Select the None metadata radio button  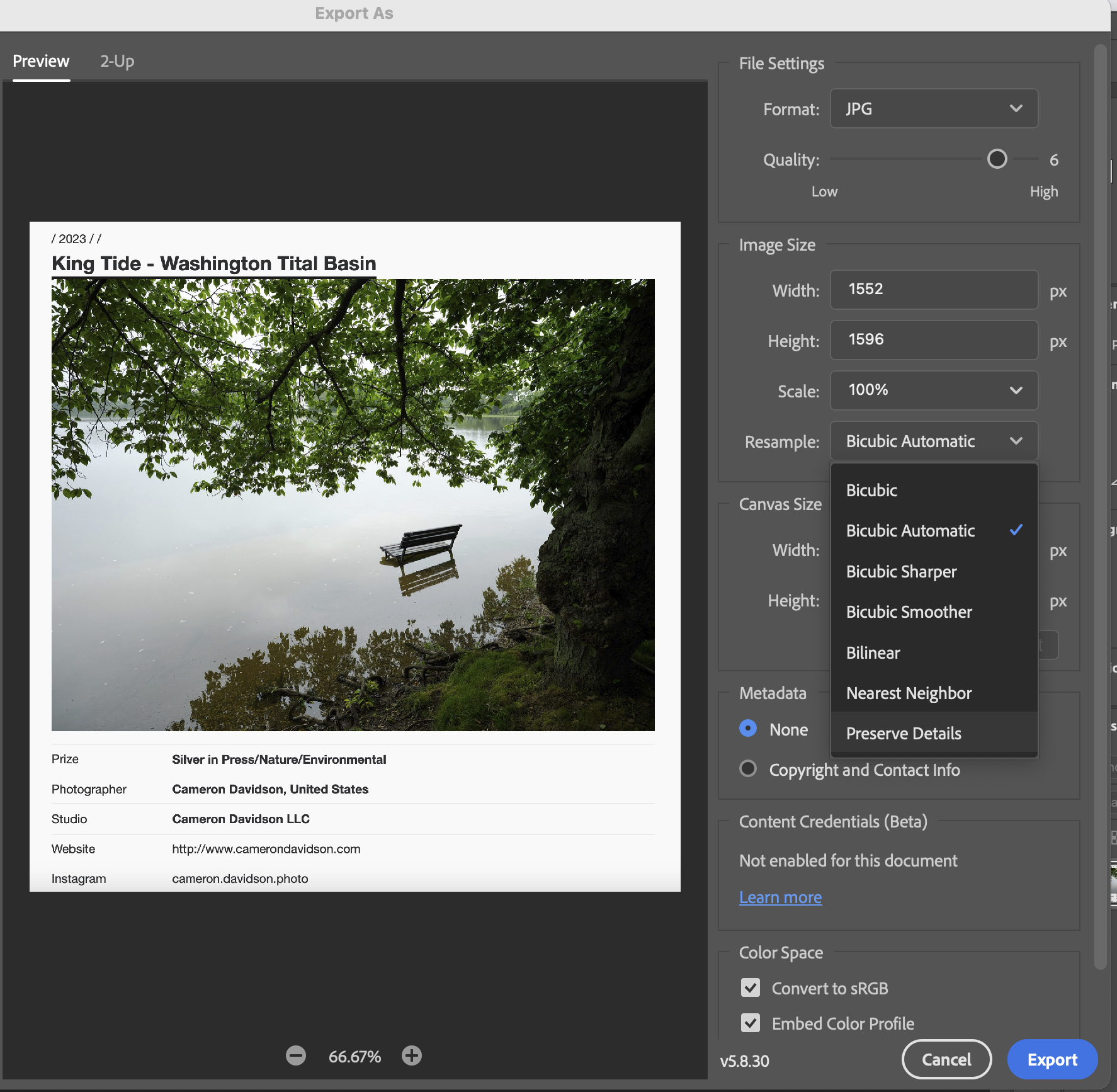[748, 729]
